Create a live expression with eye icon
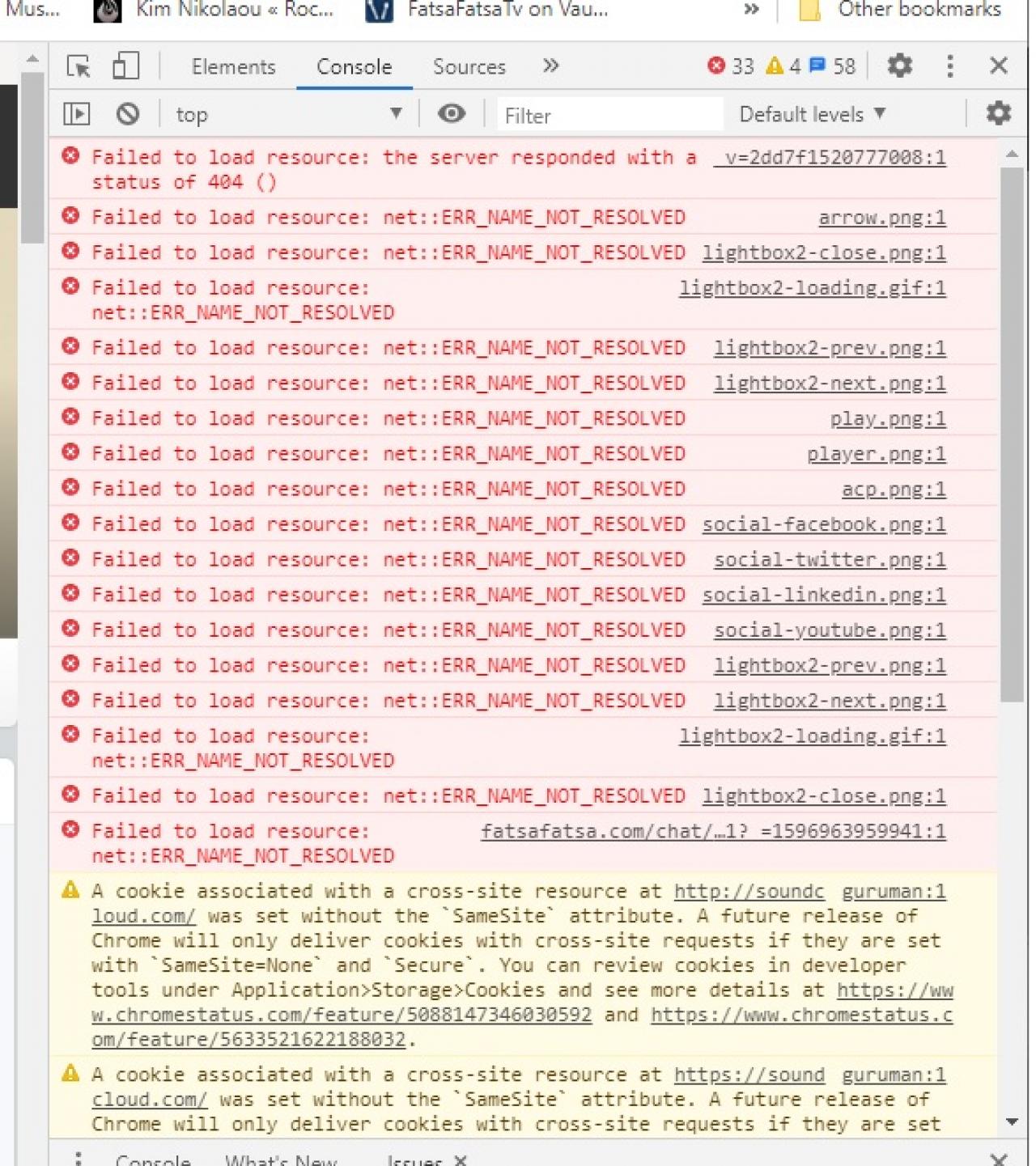Image resolution: width=1036 pixels, height=1166 pixels. tap(452, 114)
